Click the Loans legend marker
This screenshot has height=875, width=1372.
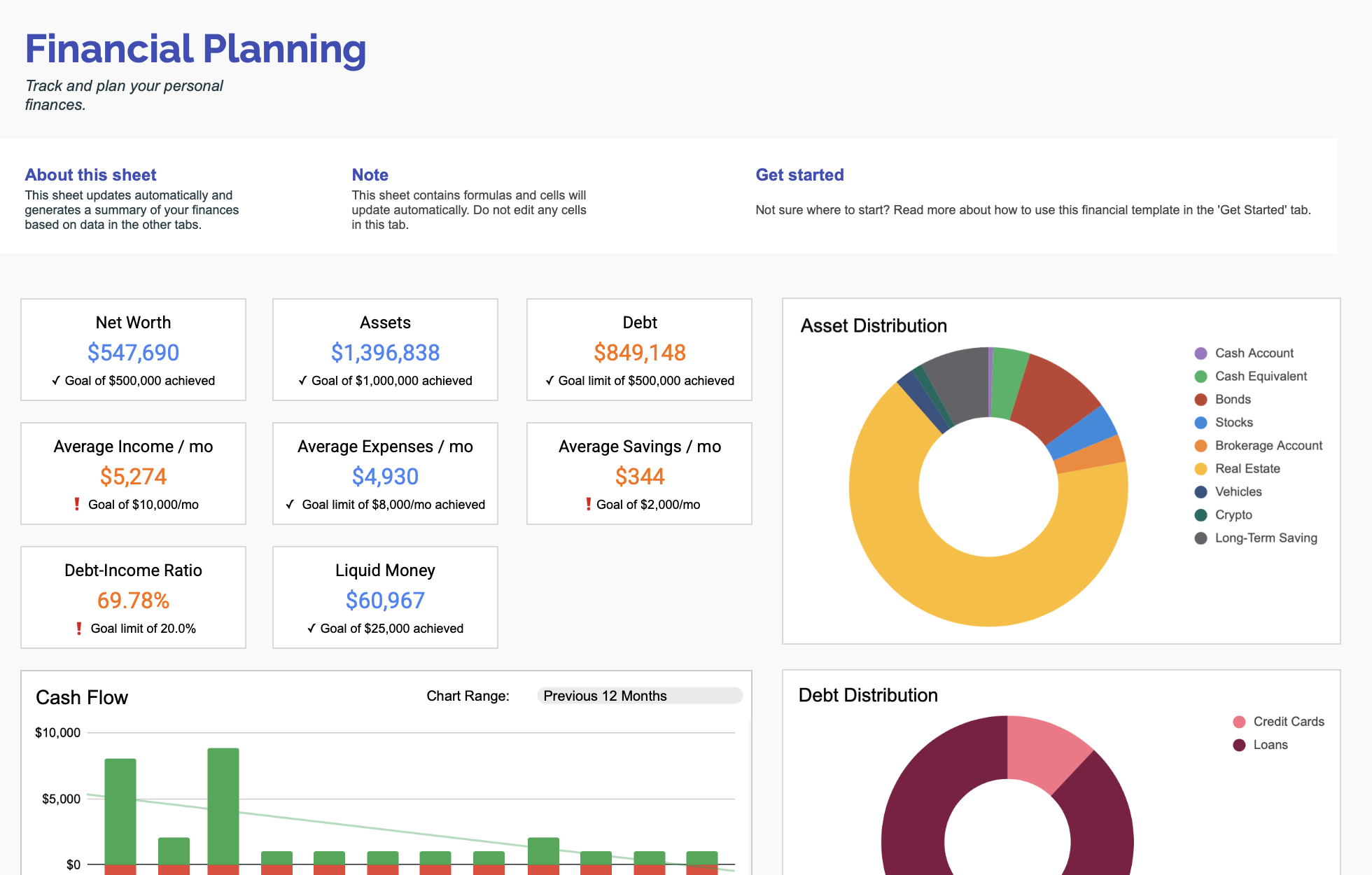tap(1239, 744)
